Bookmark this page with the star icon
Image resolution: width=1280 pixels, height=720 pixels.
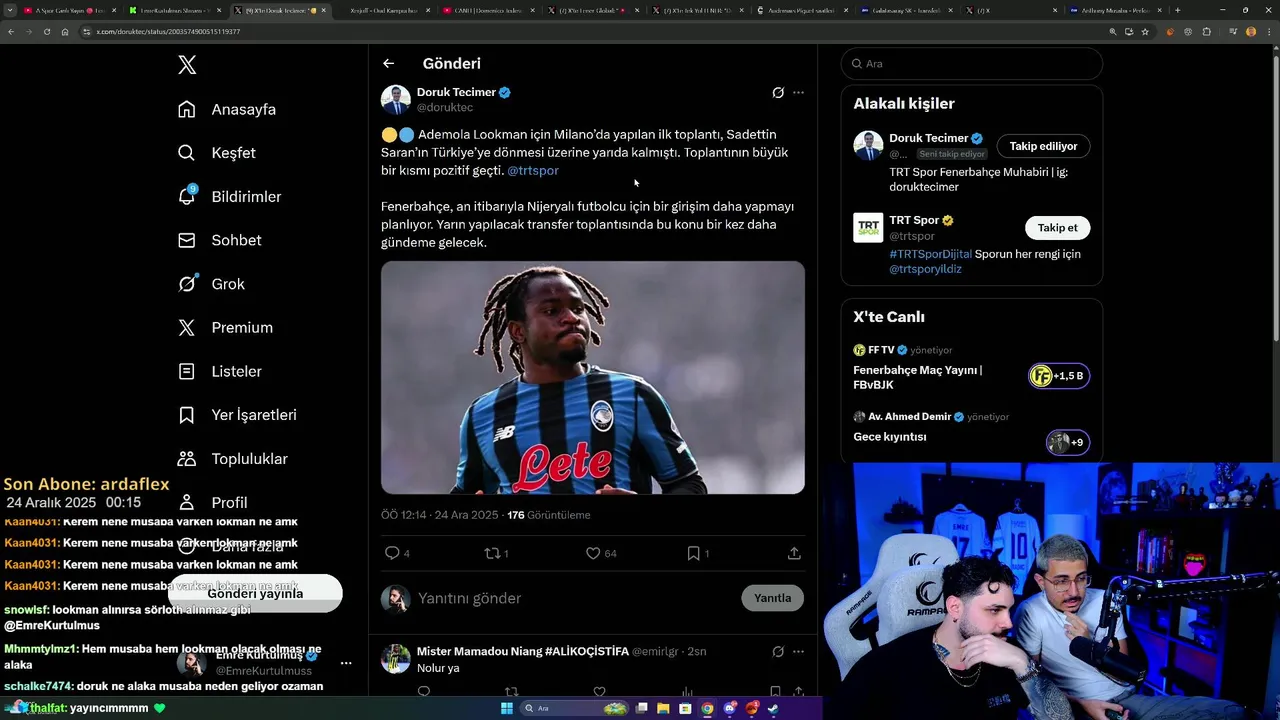[1145, 31]
